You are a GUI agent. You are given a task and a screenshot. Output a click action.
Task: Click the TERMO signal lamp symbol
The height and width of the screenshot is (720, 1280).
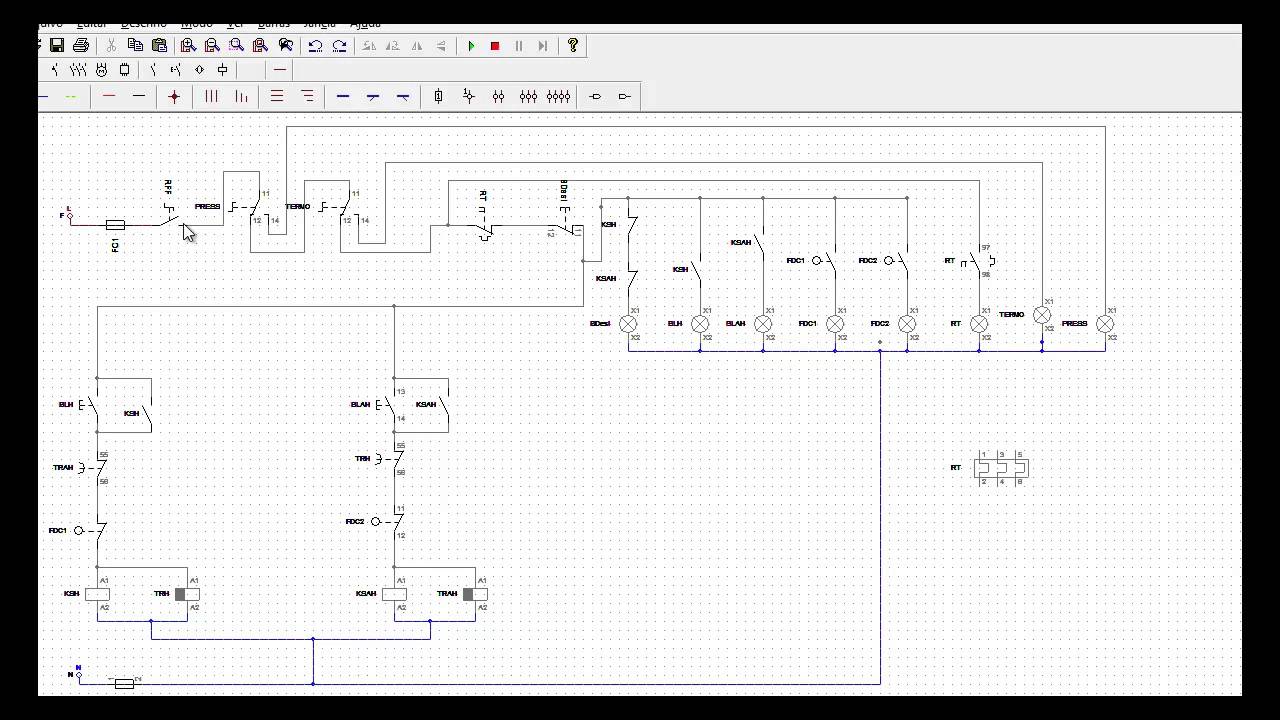1042,315
